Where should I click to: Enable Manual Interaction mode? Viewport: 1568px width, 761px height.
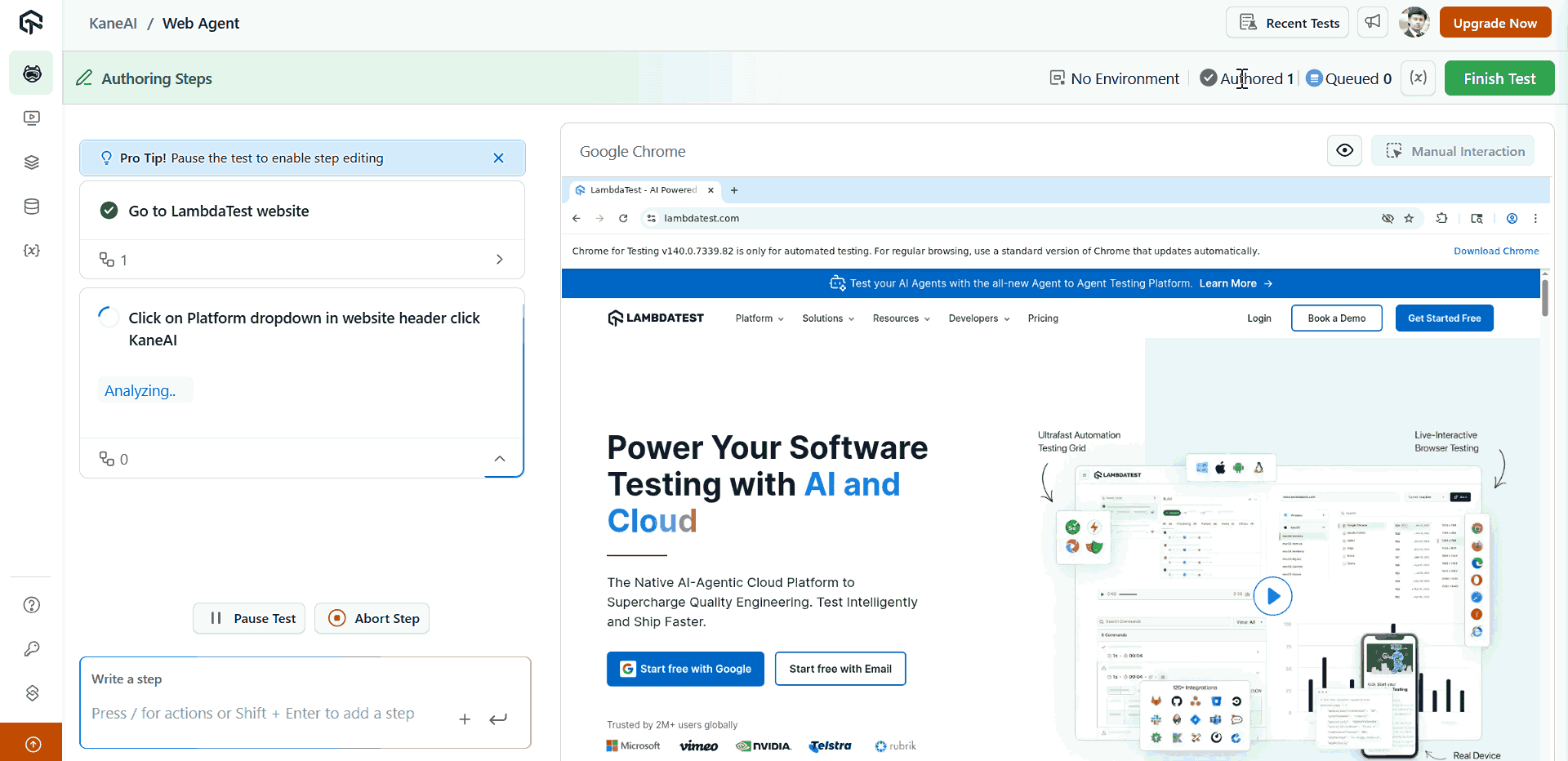click(x=1454, y=150)
